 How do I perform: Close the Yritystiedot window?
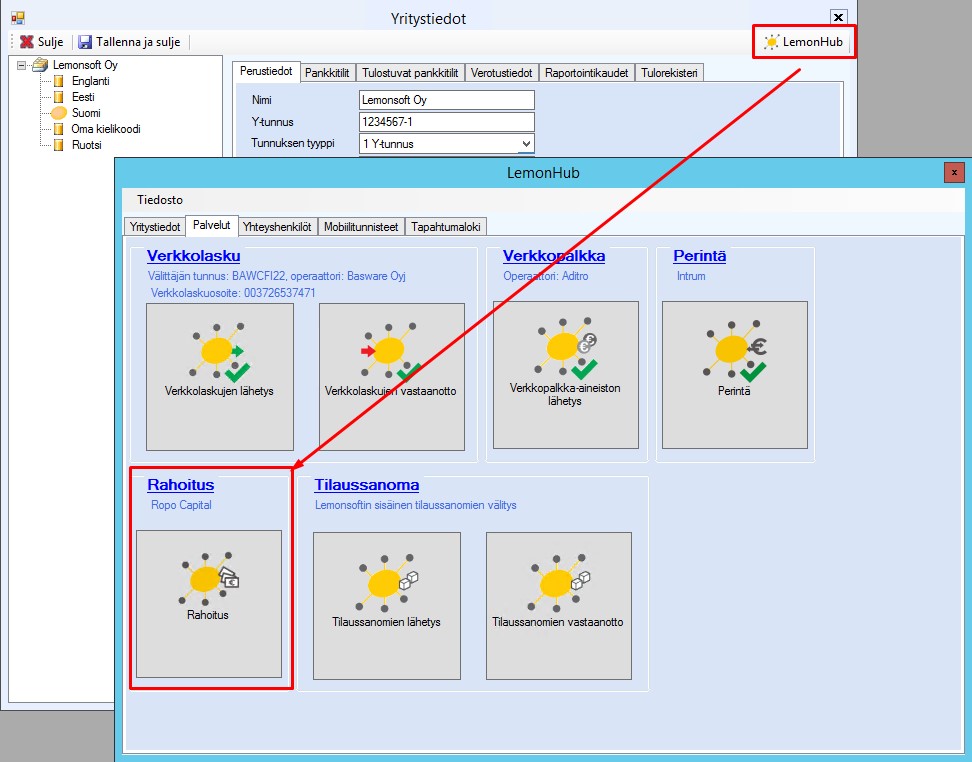click(x=838, y=17)
